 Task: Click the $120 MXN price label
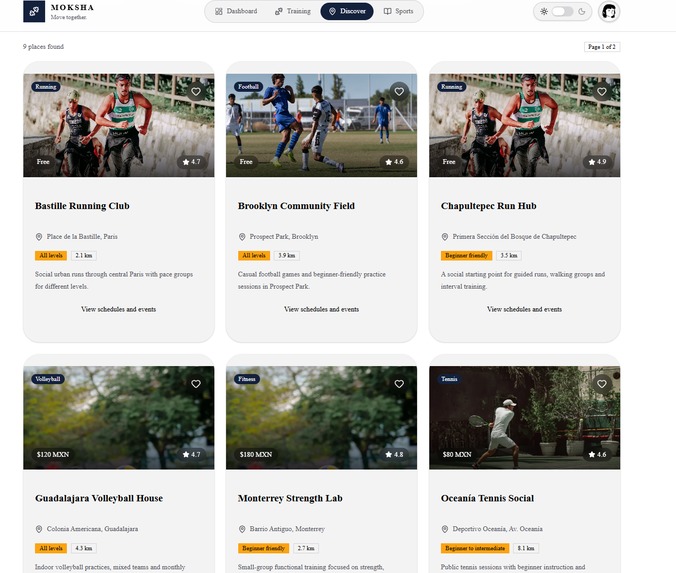coord(53,454)
